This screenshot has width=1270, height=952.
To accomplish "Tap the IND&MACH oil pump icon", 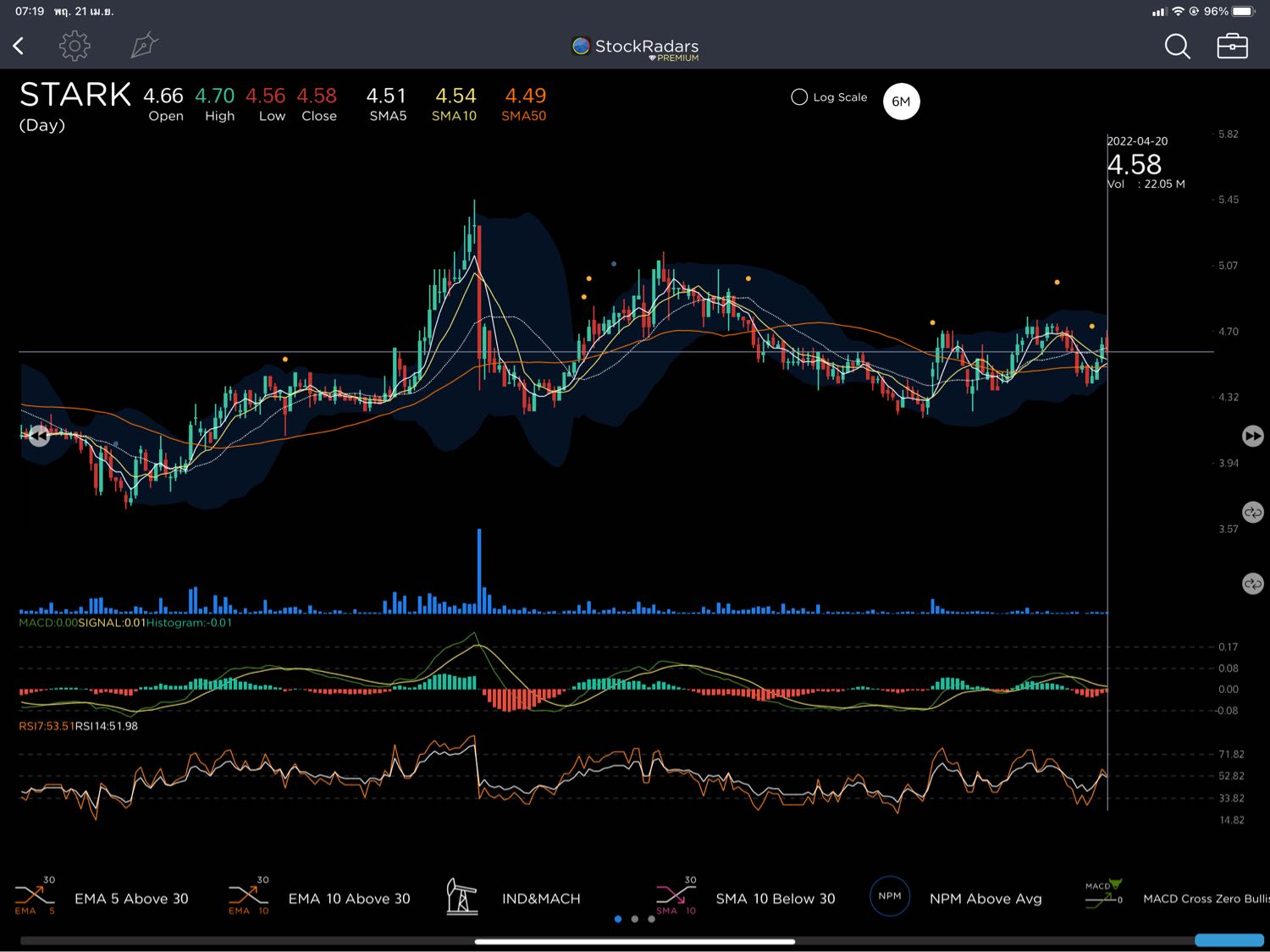I will pos(462,897).
